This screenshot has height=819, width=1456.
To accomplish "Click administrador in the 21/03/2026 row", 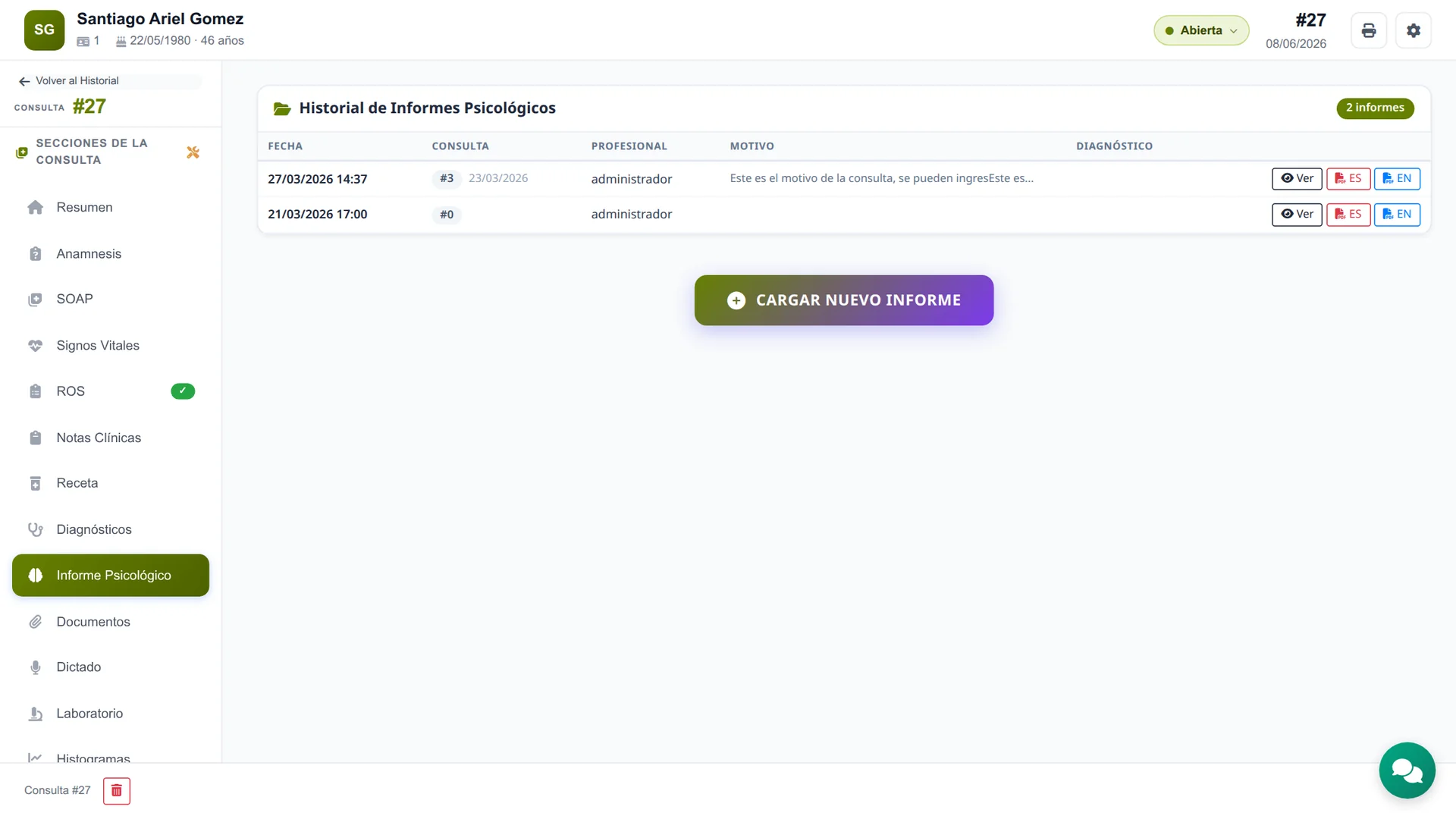I will (632, 215).
